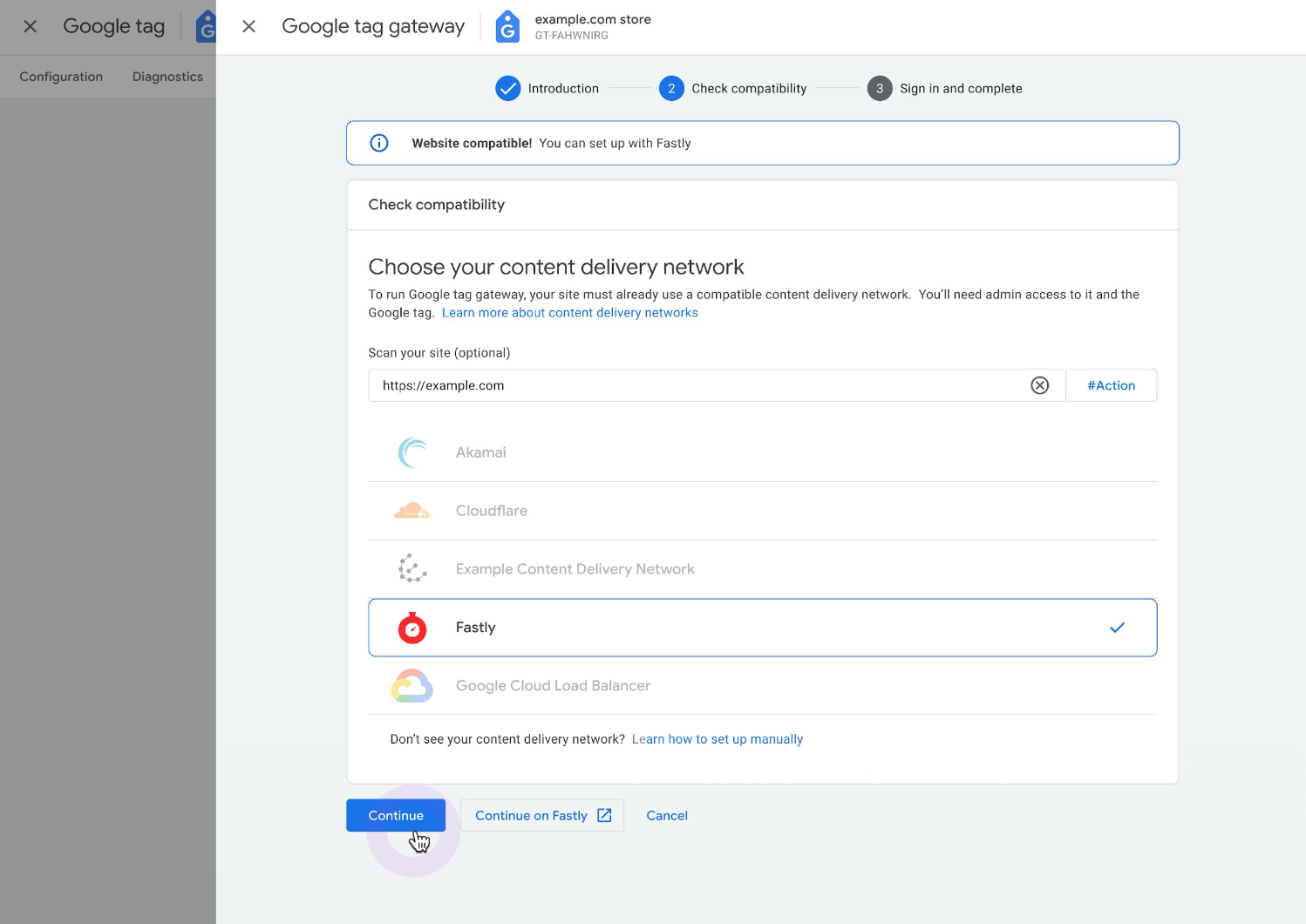
Task: Click the Continue button
Action: pos(396,815)
